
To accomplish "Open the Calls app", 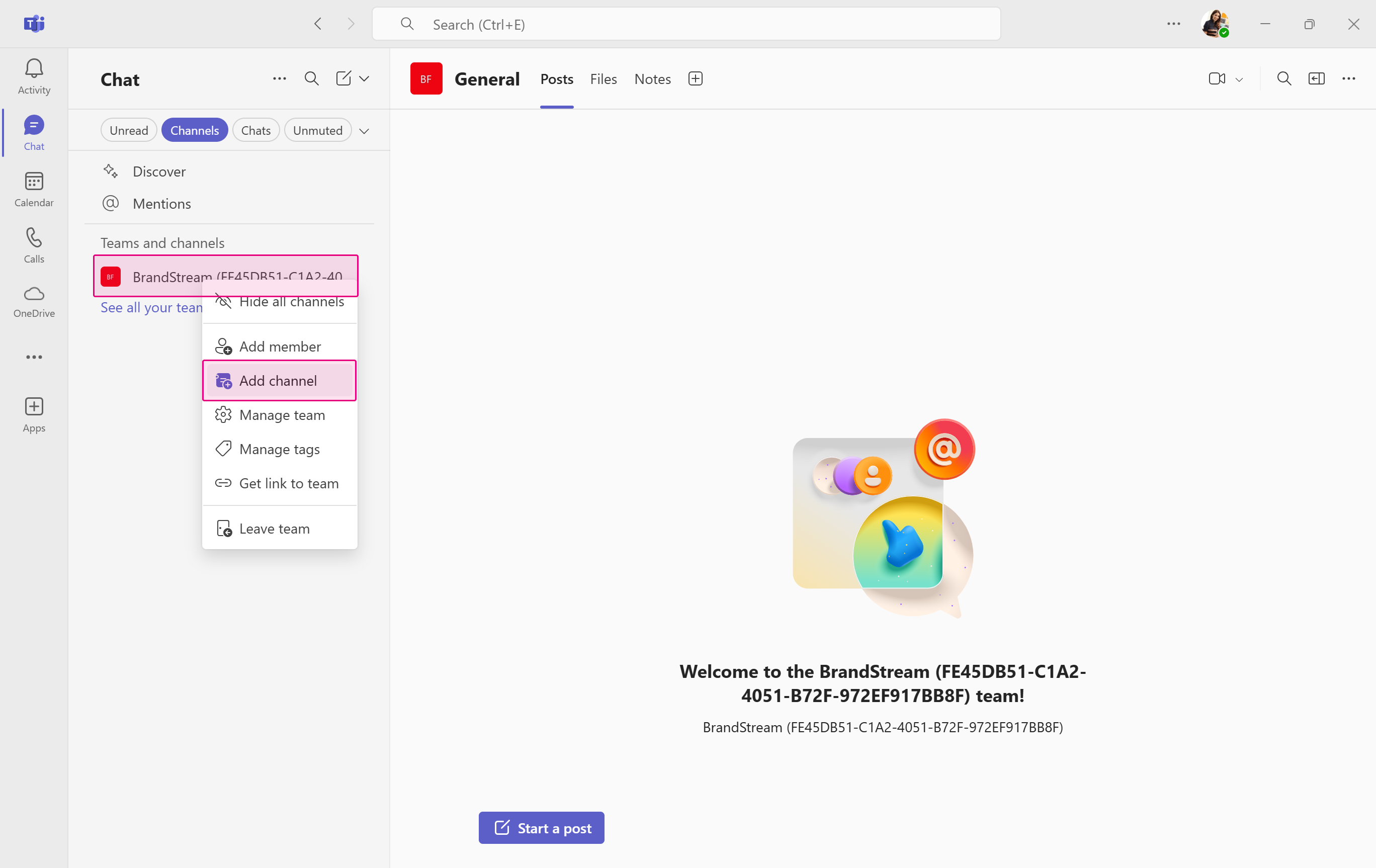I will coord(34,245).
